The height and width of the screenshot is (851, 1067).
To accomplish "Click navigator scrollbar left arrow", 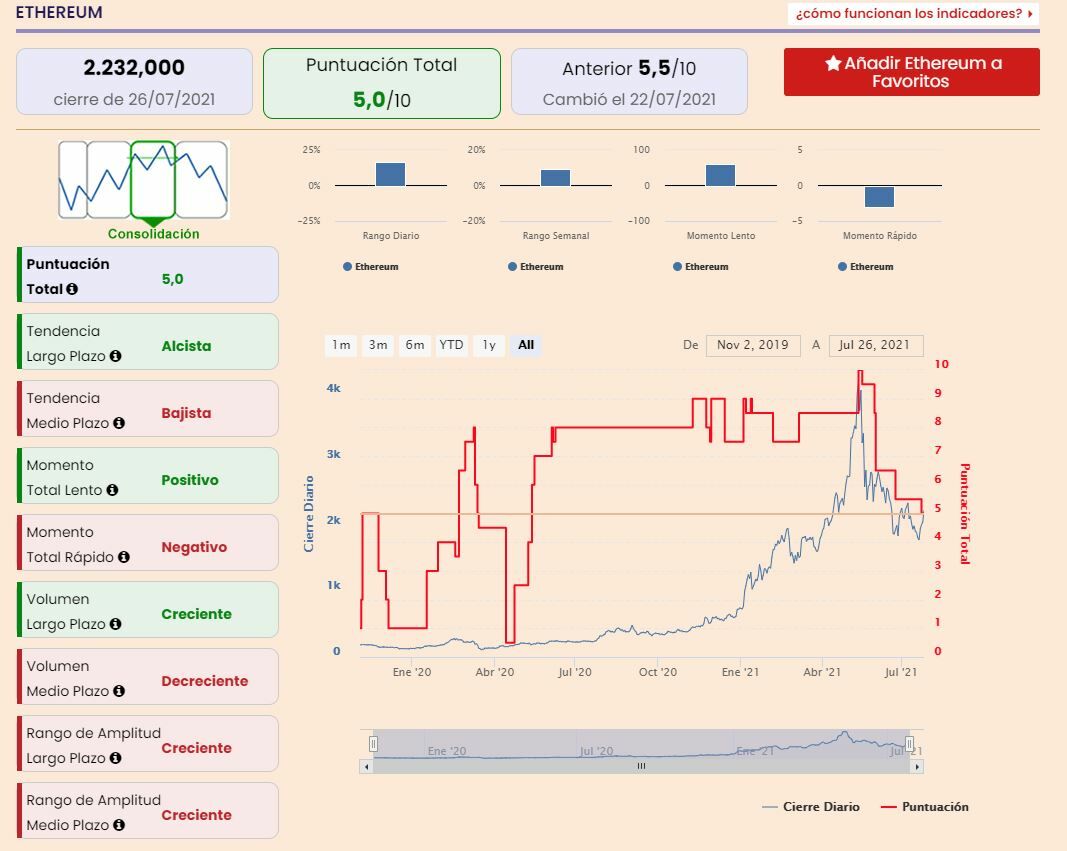I will coord(367,767).
